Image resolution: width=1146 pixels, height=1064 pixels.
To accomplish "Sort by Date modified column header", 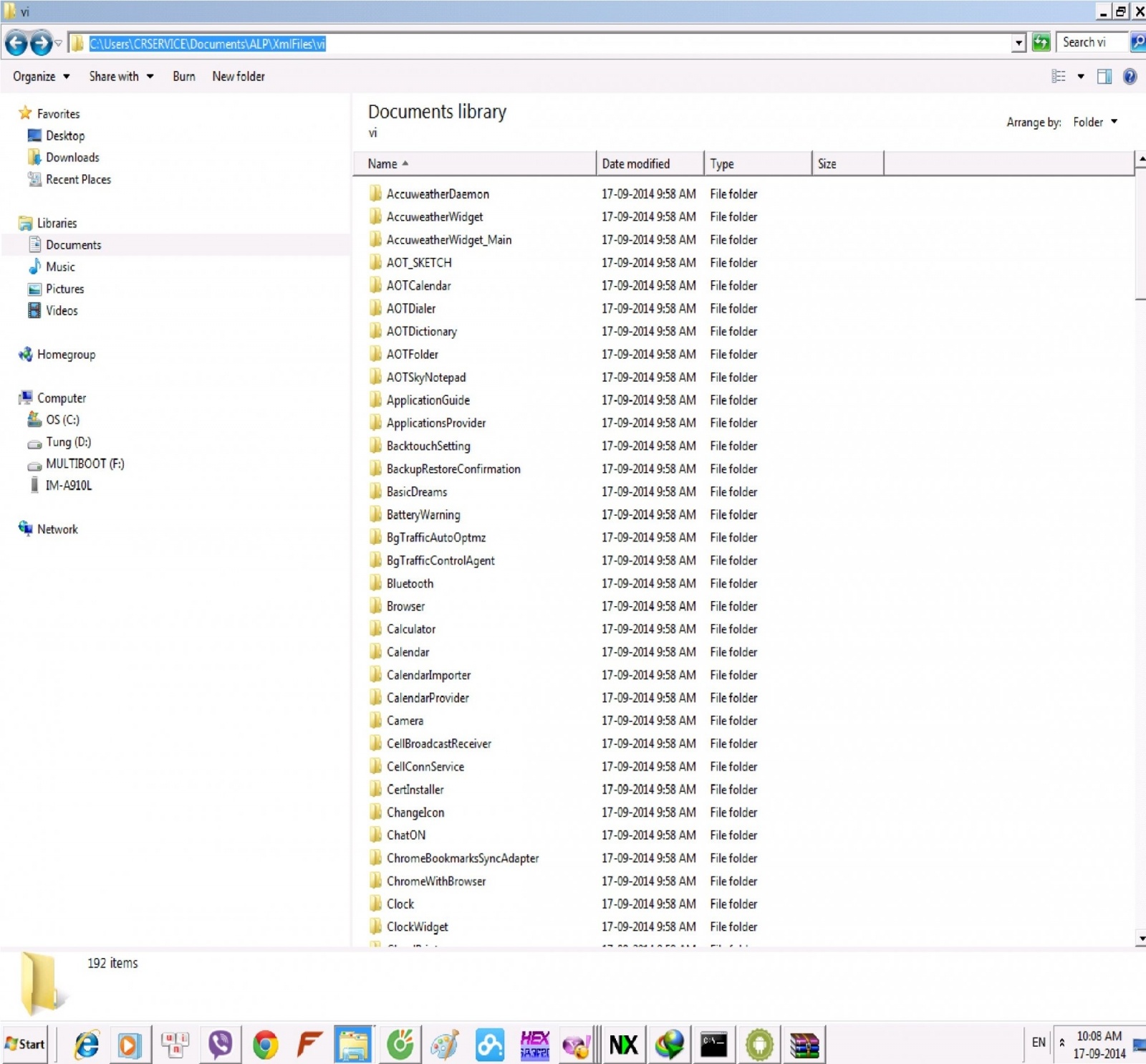I will click(x=650, y=164).
